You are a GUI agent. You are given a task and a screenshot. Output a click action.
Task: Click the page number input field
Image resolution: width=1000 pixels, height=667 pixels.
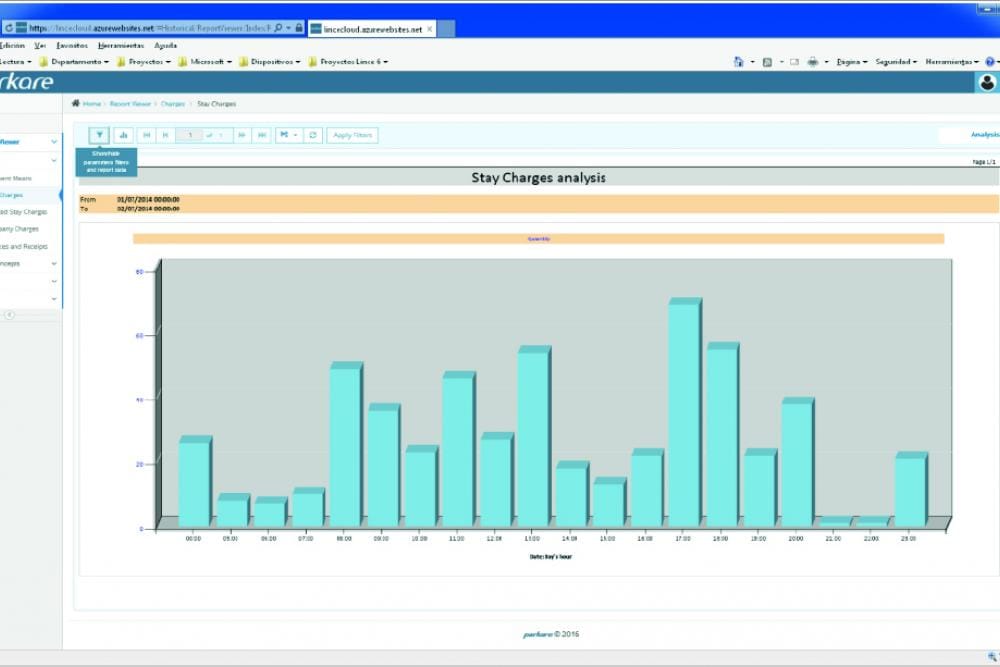point(189,135)
